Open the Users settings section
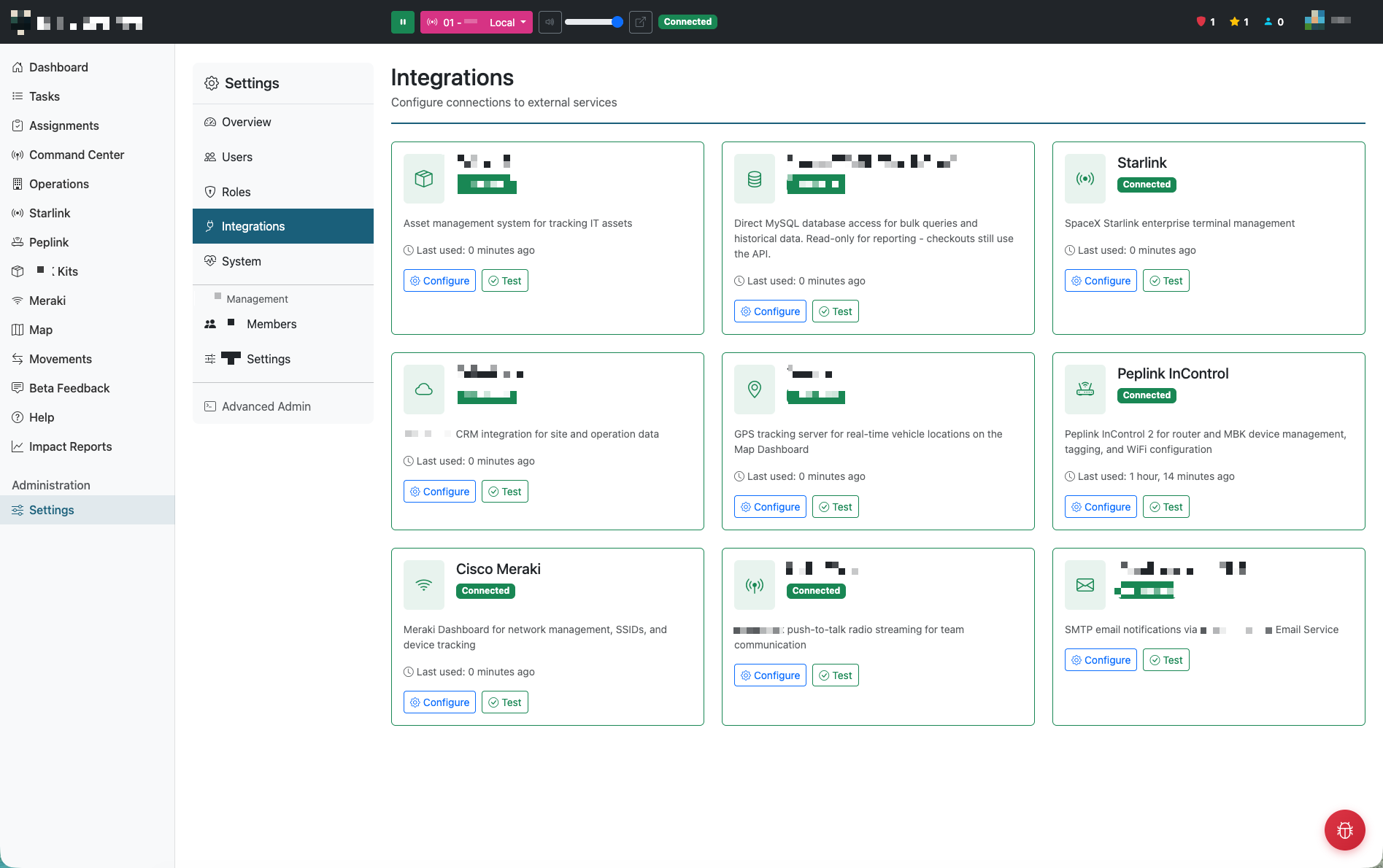This screenshot has height=868, width=1383. tap(237, 157)
